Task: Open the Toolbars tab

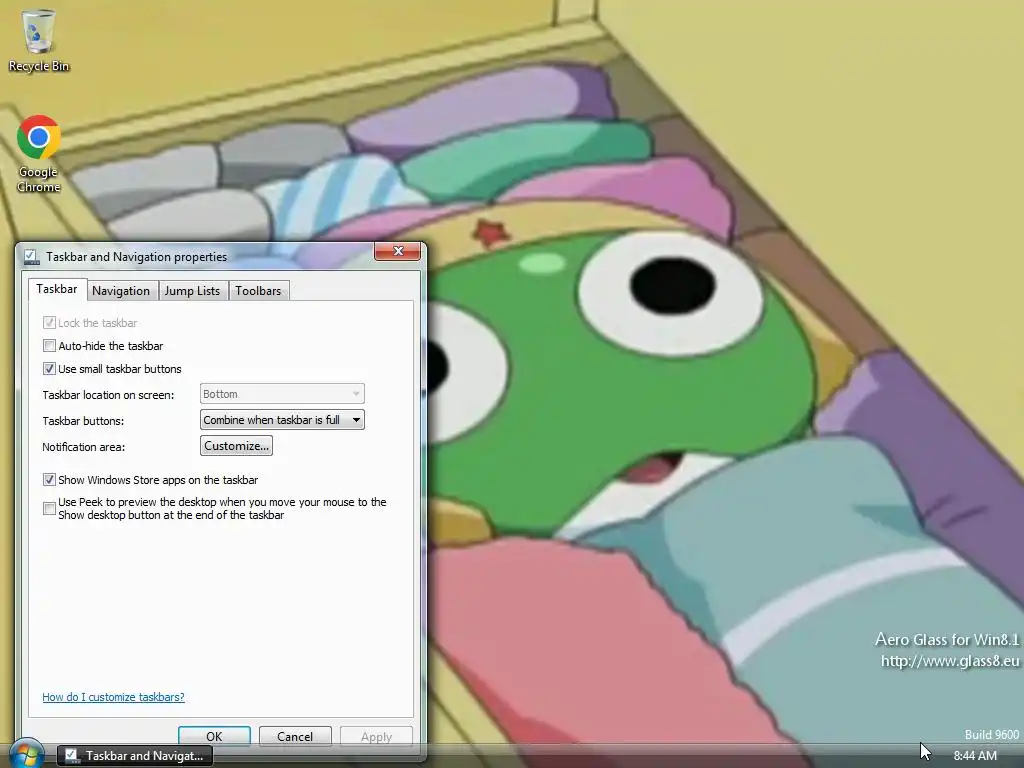Action: (x=258, y=291)
